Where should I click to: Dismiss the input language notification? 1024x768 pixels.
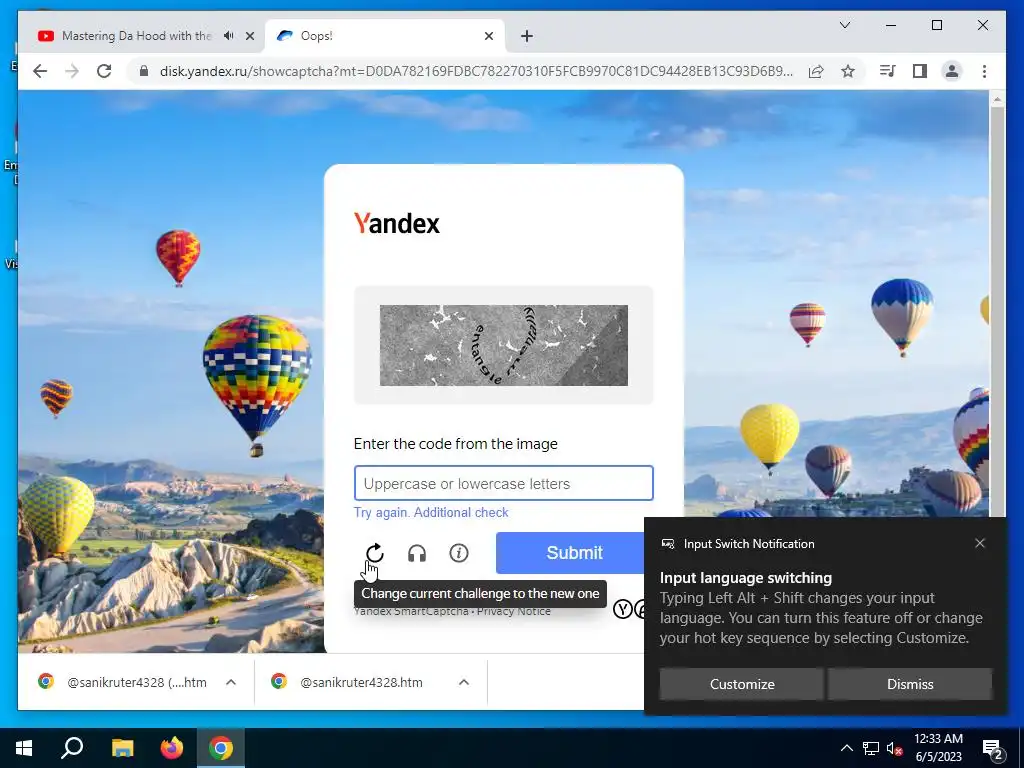(x=910, y=684)
